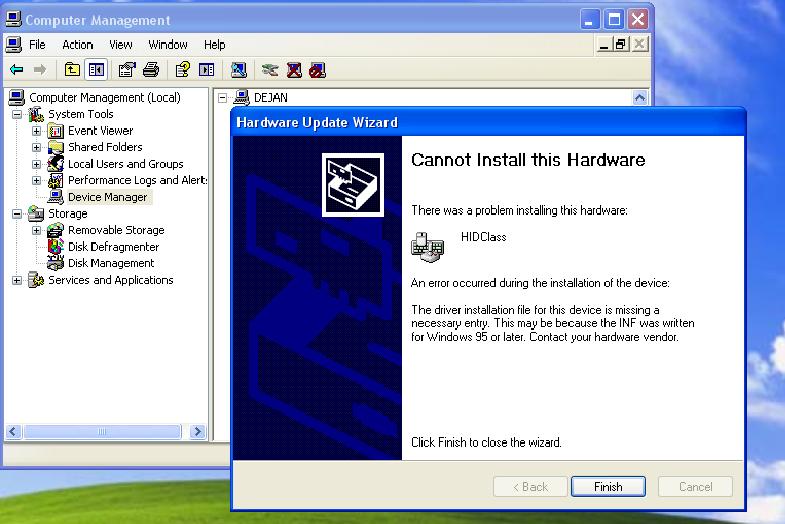Image resolution: width=785 pixels, height=524 pixels.
Task: Click Finish to close the wizard
Action: tap(608, 486)
